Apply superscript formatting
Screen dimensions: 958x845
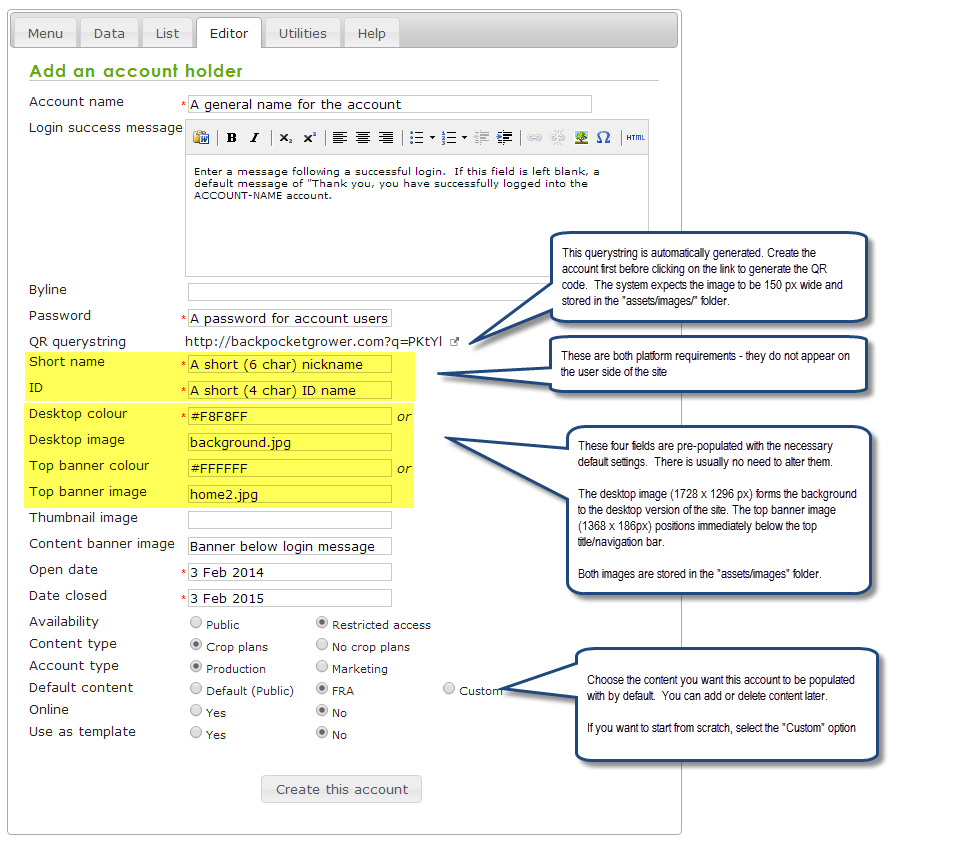tap(309, 138)
